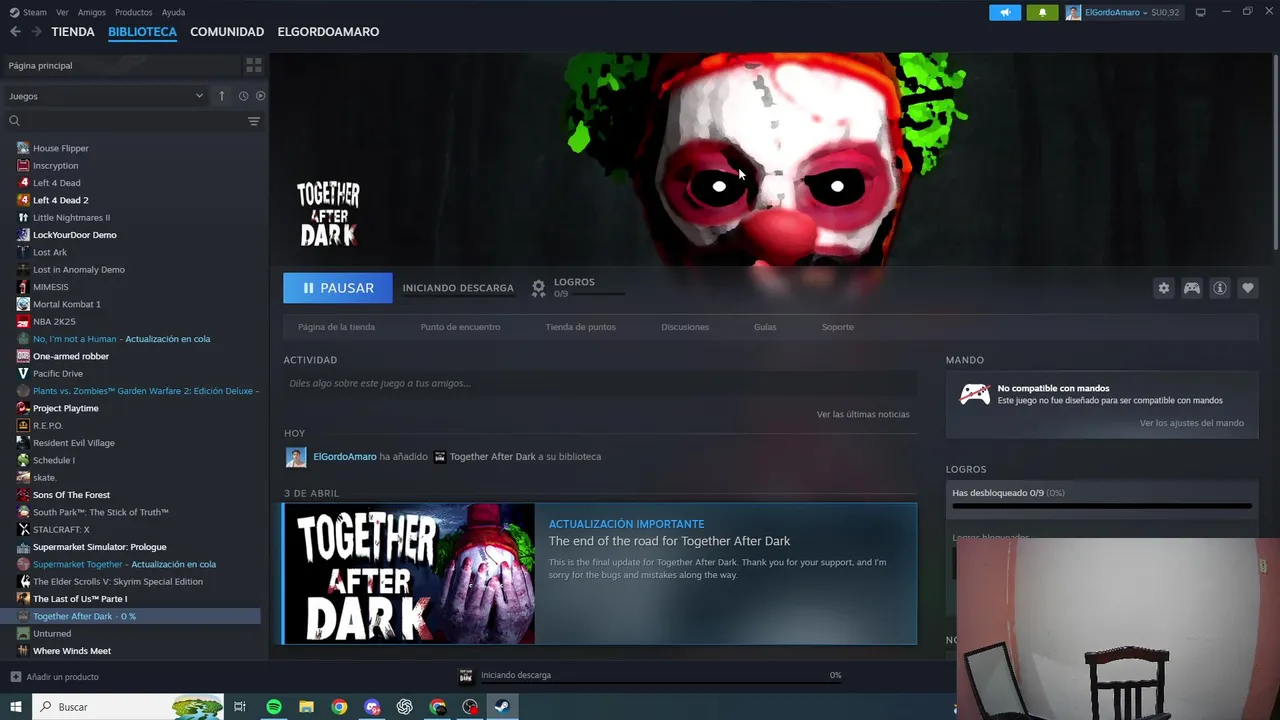The width and height of the screenshot is (1280, 720).
Task: Click the activity text input field
Action: click(x=600, y=383)
